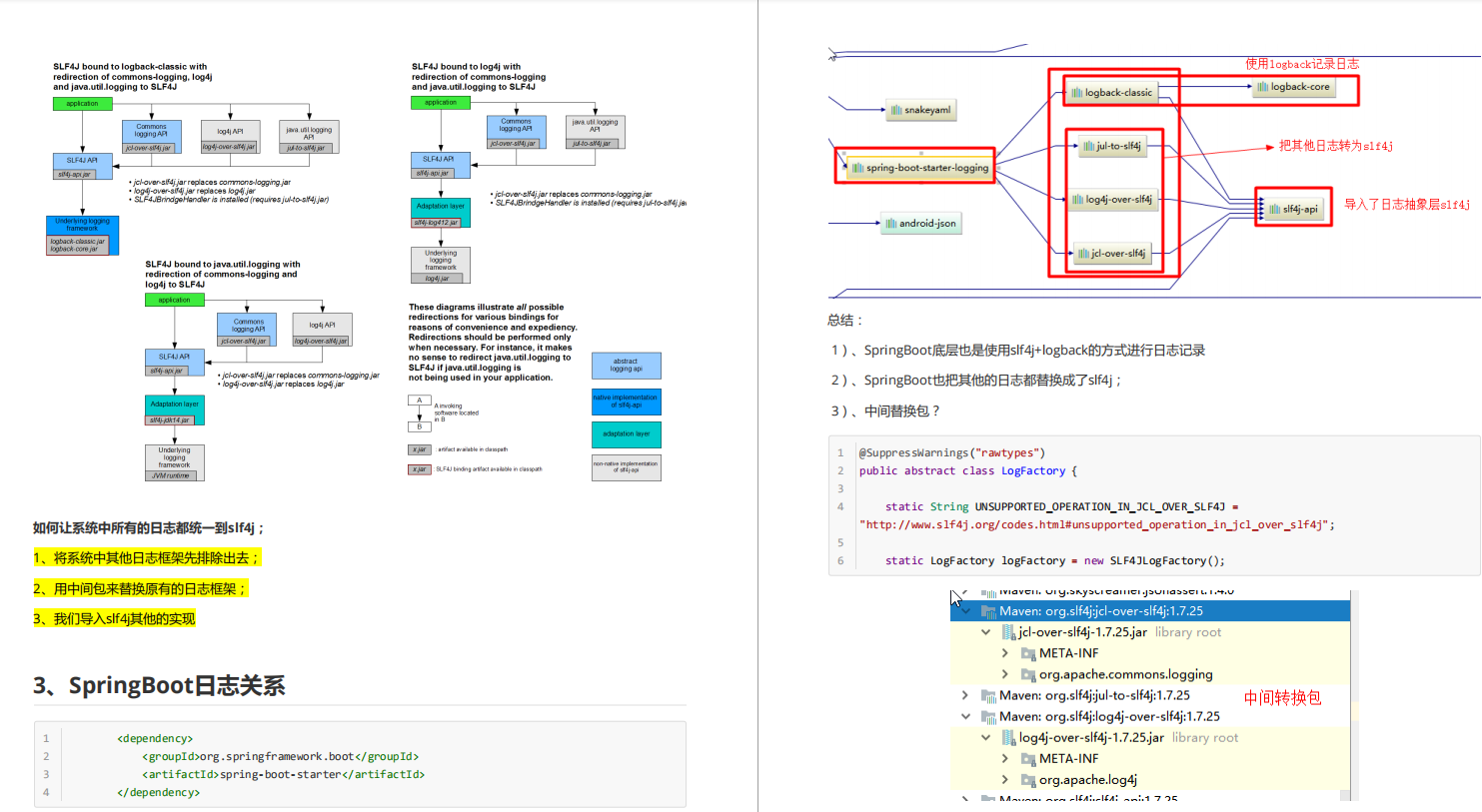Click the log4j-over-slf4j diagram node's library icon
Screen dimensions: 1482x812
tap(1077, 200)
